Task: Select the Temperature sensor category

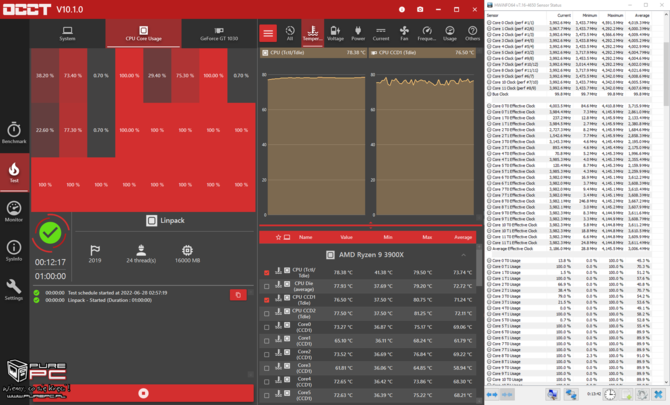Action: click(x=312, y=33)
